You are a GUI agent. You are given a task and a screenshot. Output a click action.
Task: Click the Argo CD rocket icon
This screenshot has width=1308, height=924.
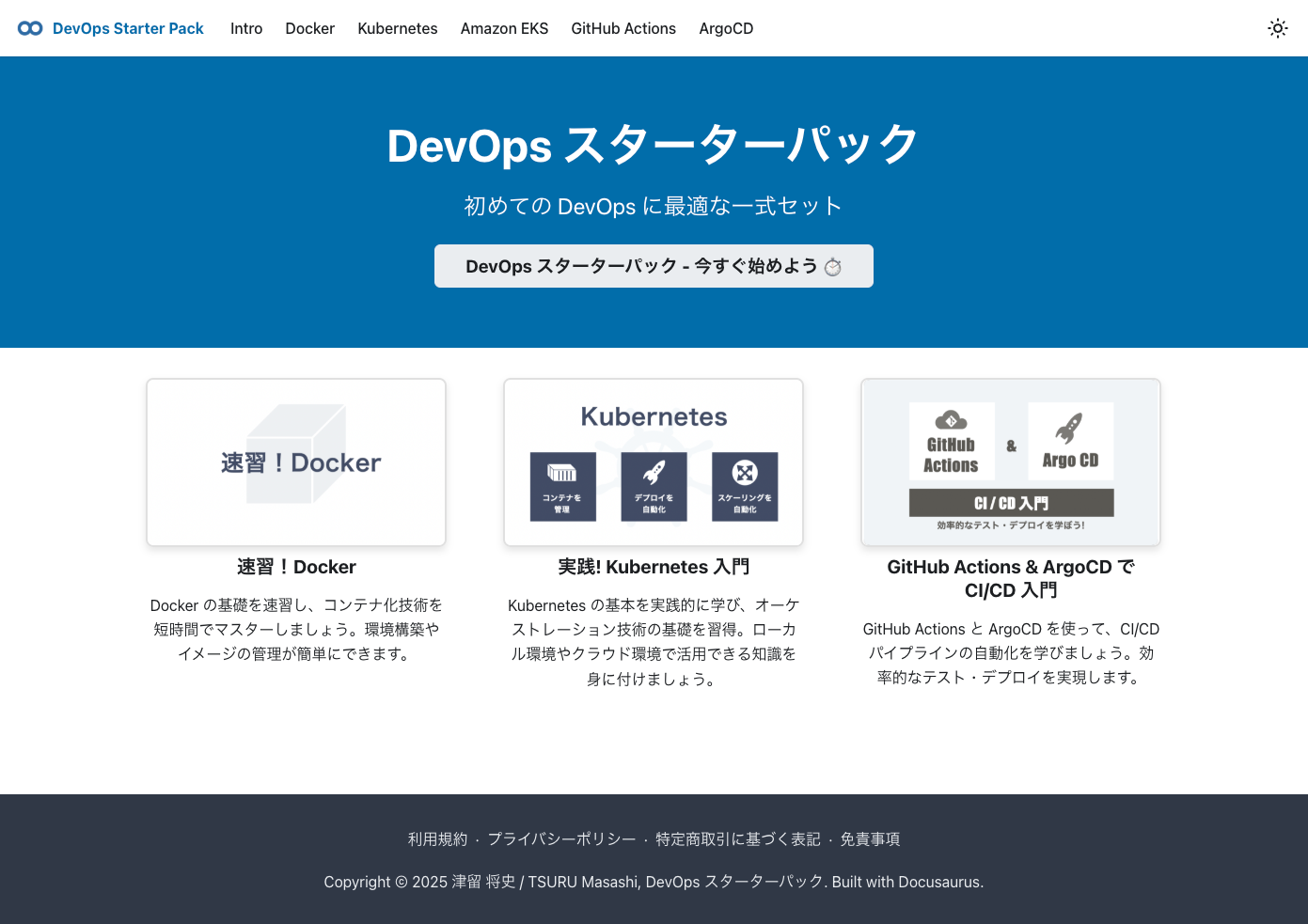tap(1069, 429)
